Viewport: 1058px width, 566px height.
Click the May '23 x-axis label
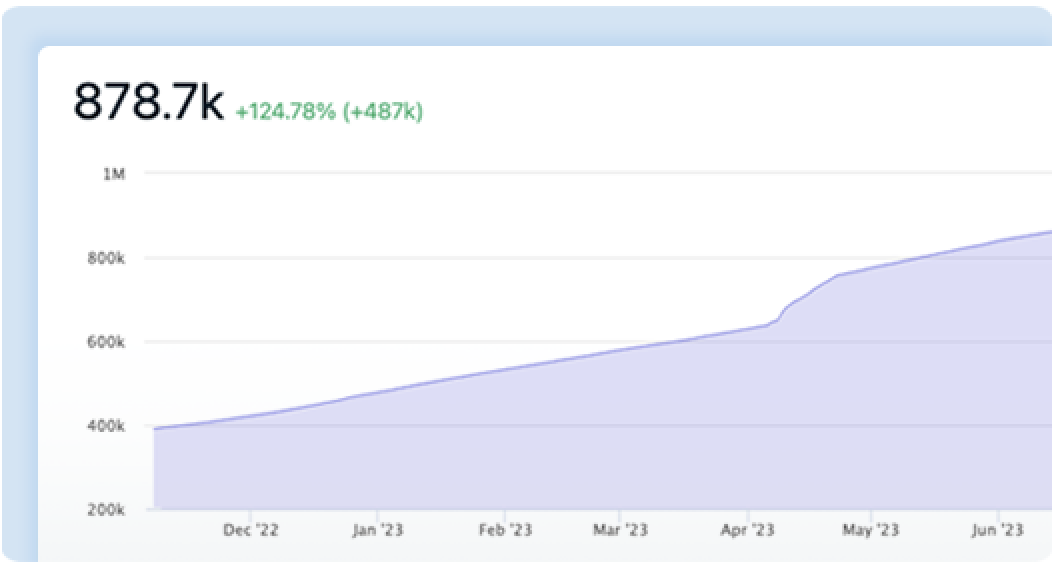pyautogui.click(x=870, y=530)
